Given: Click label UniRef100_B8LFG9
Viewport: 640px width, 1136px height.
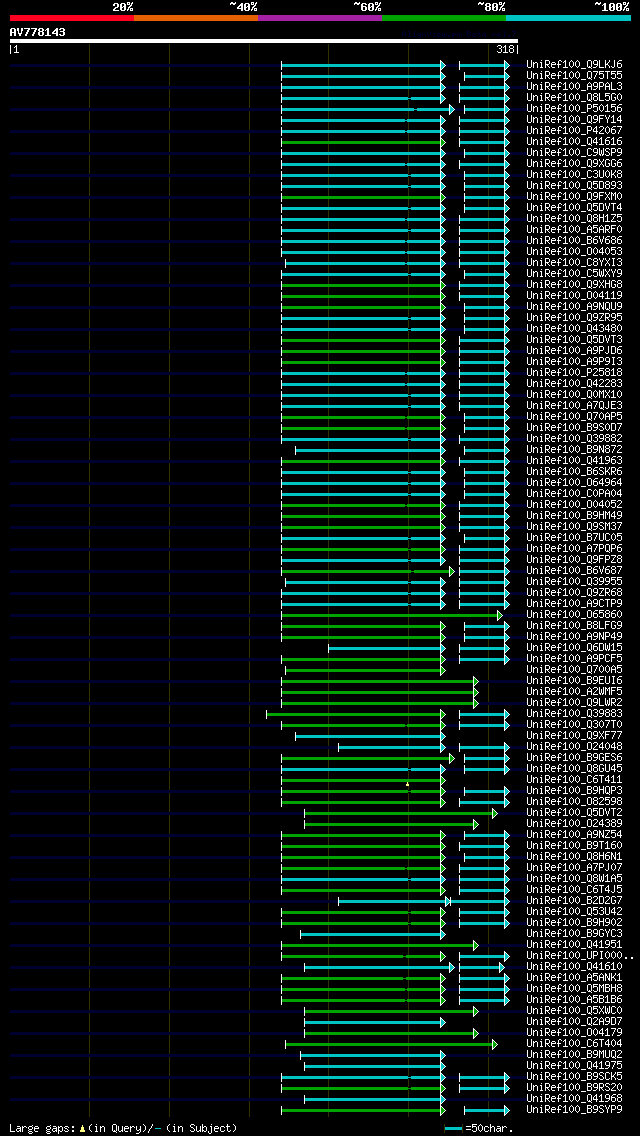Looking at the screenshot, I should coord(574,625).
